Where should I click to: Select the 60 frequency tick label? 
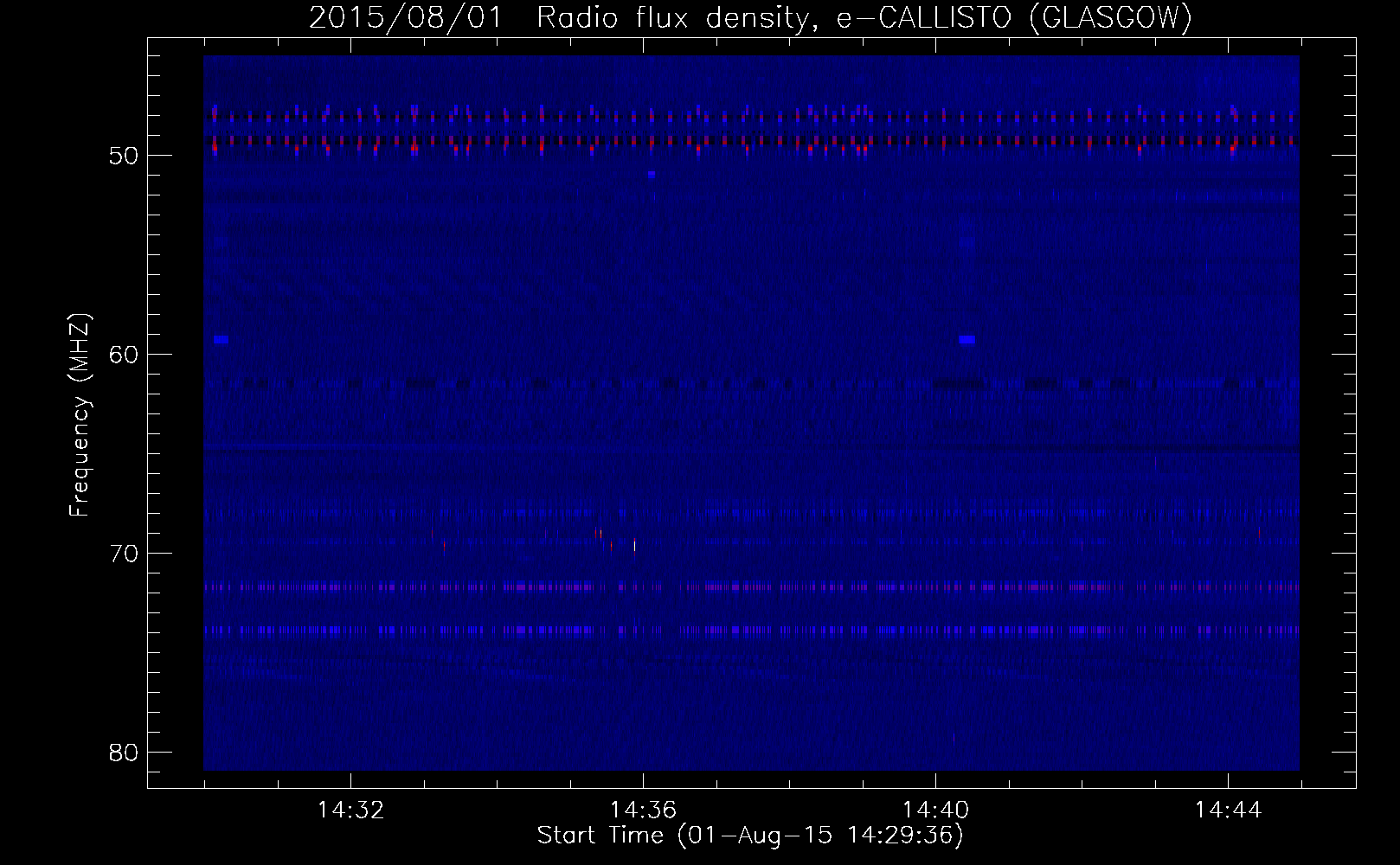[x=124, y=355]
